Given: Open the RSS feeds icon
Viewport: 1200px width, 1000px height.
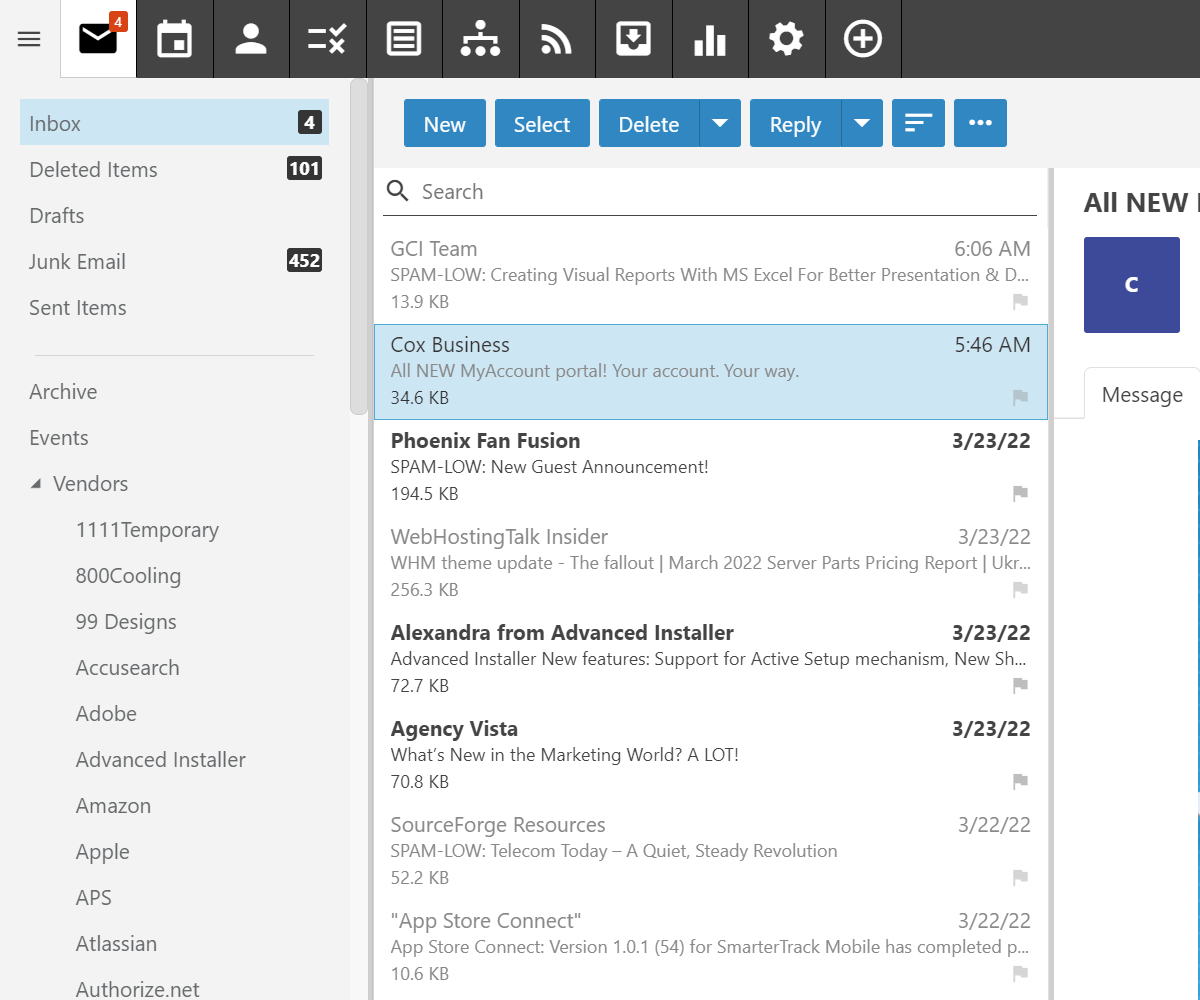Looking at the screenshot, I should tap(557, 39).
